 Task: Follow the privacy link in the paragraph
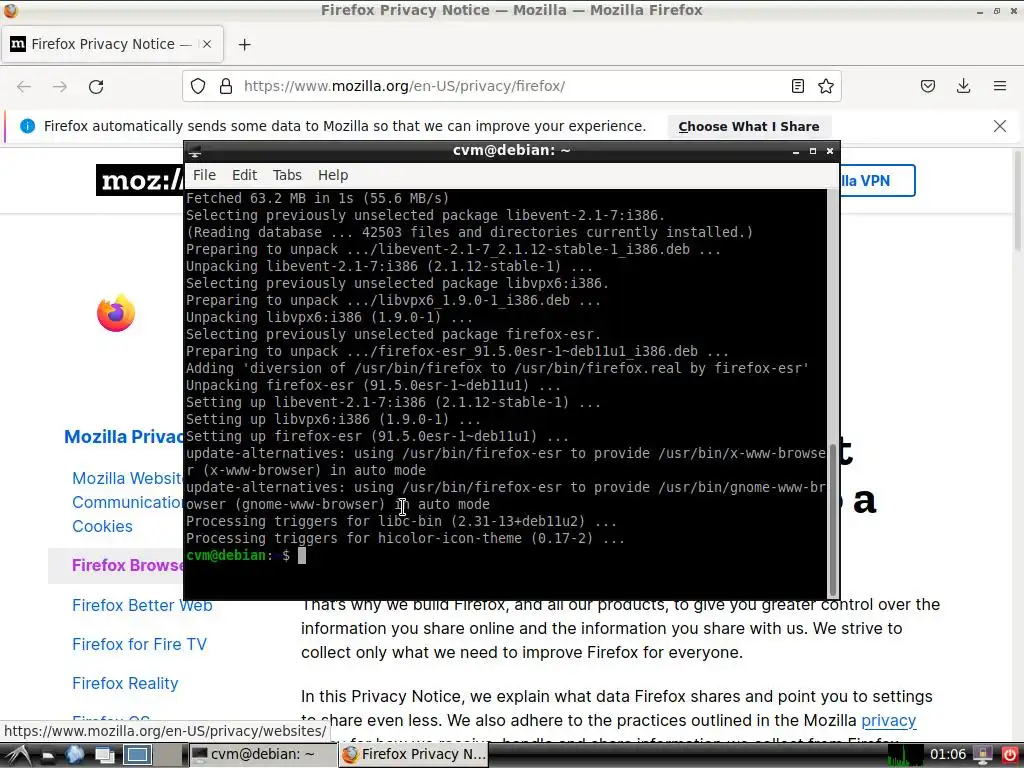889,720
